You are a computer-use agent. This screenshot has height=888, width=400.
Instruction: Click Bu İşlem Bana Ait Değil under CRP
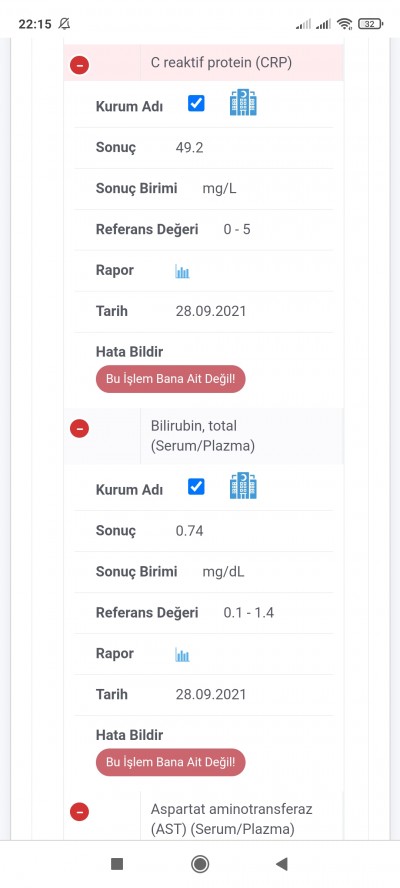point(171,379)
